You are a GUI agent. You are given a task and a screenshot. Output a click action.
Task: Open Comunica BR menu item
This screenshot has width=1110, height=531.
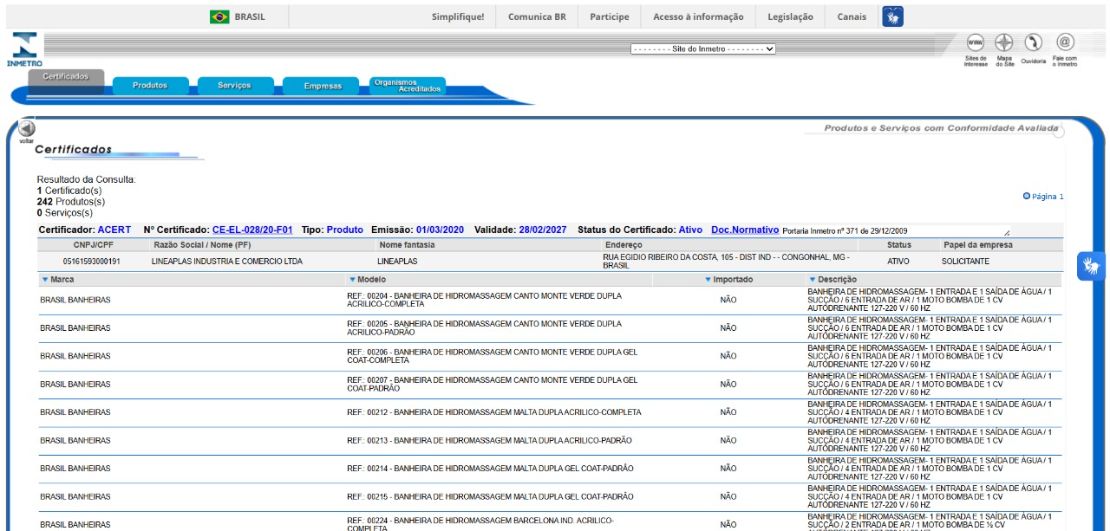pyautogui.click(x=537, y=17)
